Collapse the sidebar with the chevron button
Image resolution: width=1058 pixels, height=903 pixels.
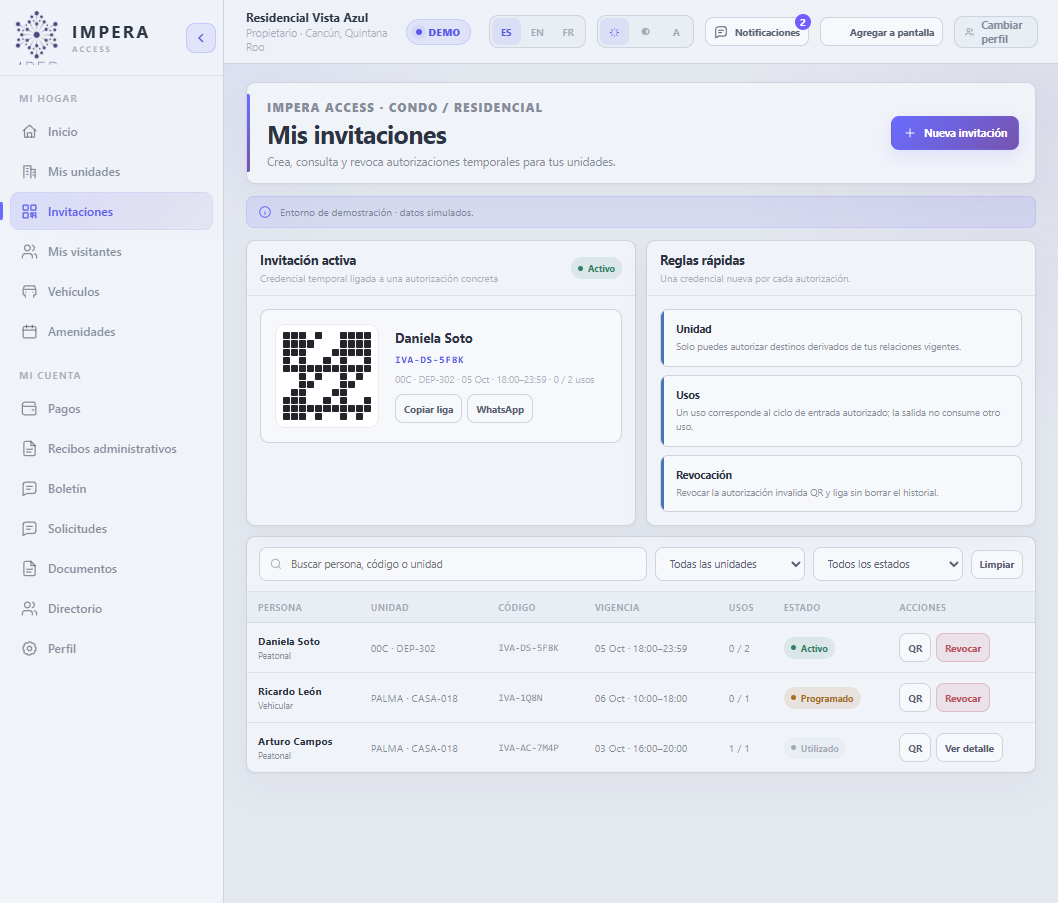pos(200,38)
